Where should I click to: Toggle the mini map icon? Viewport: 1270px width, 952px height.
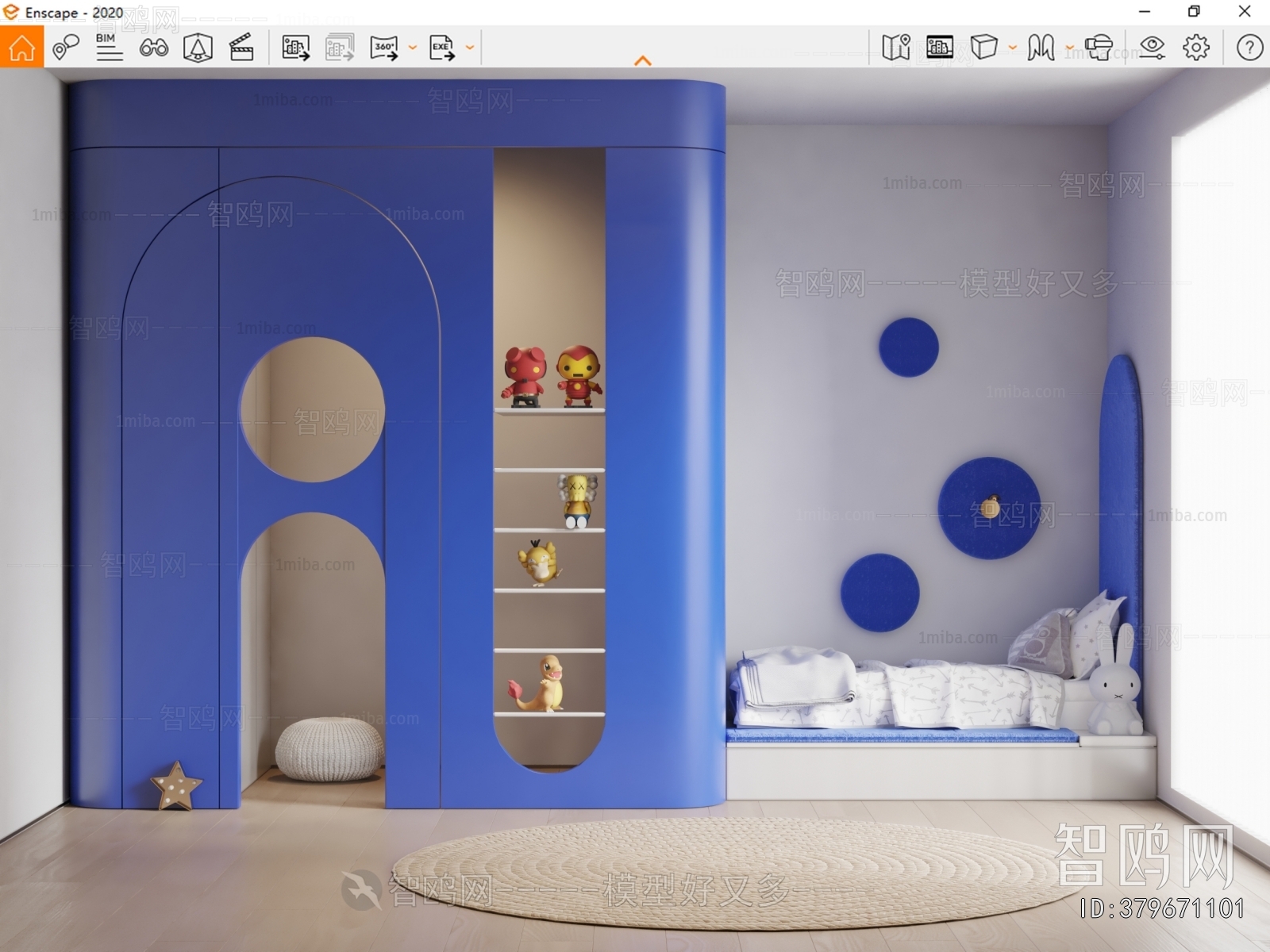point(896,48)
